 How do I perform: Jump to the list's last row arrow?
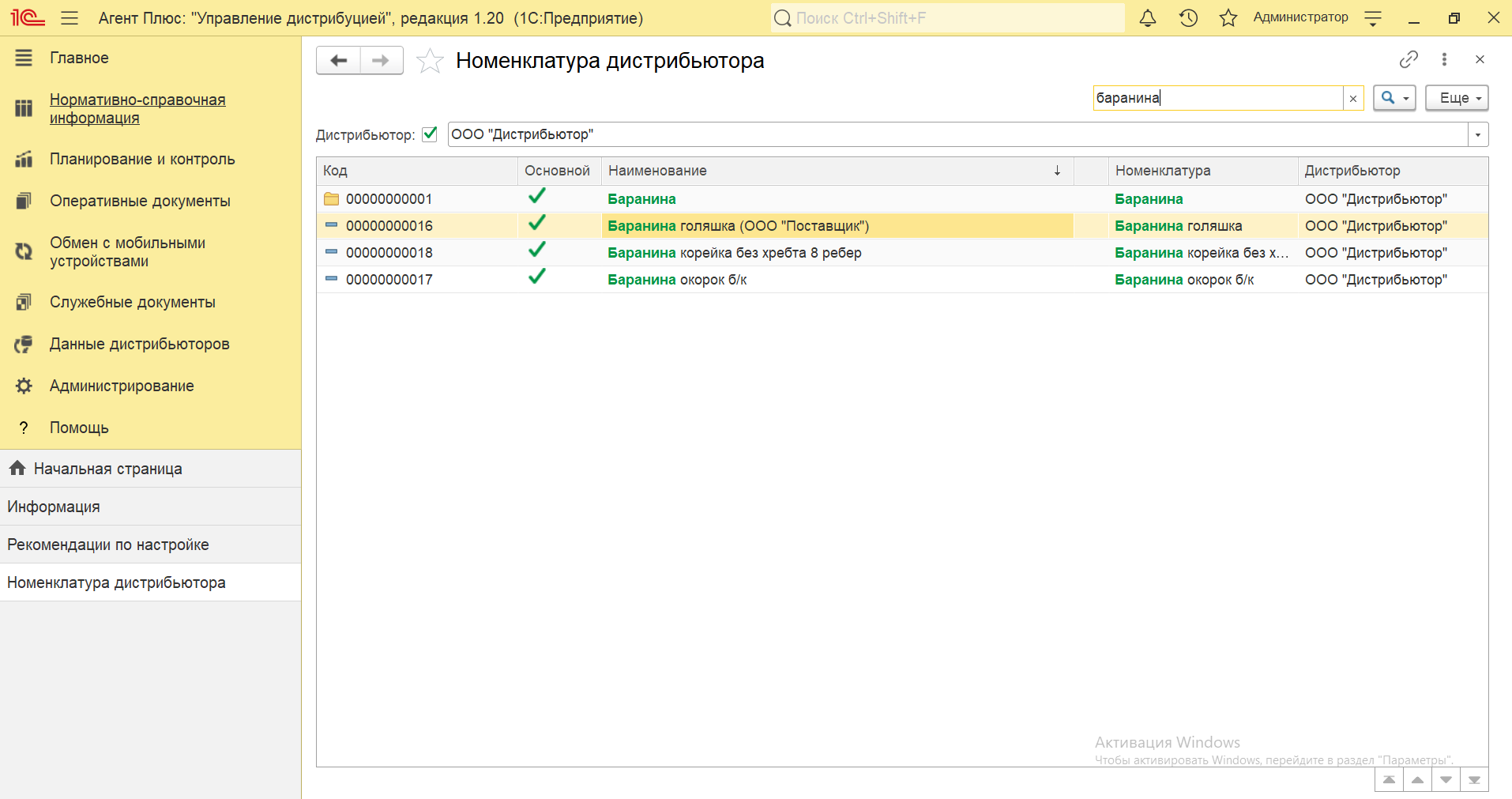pos(1474,780)
